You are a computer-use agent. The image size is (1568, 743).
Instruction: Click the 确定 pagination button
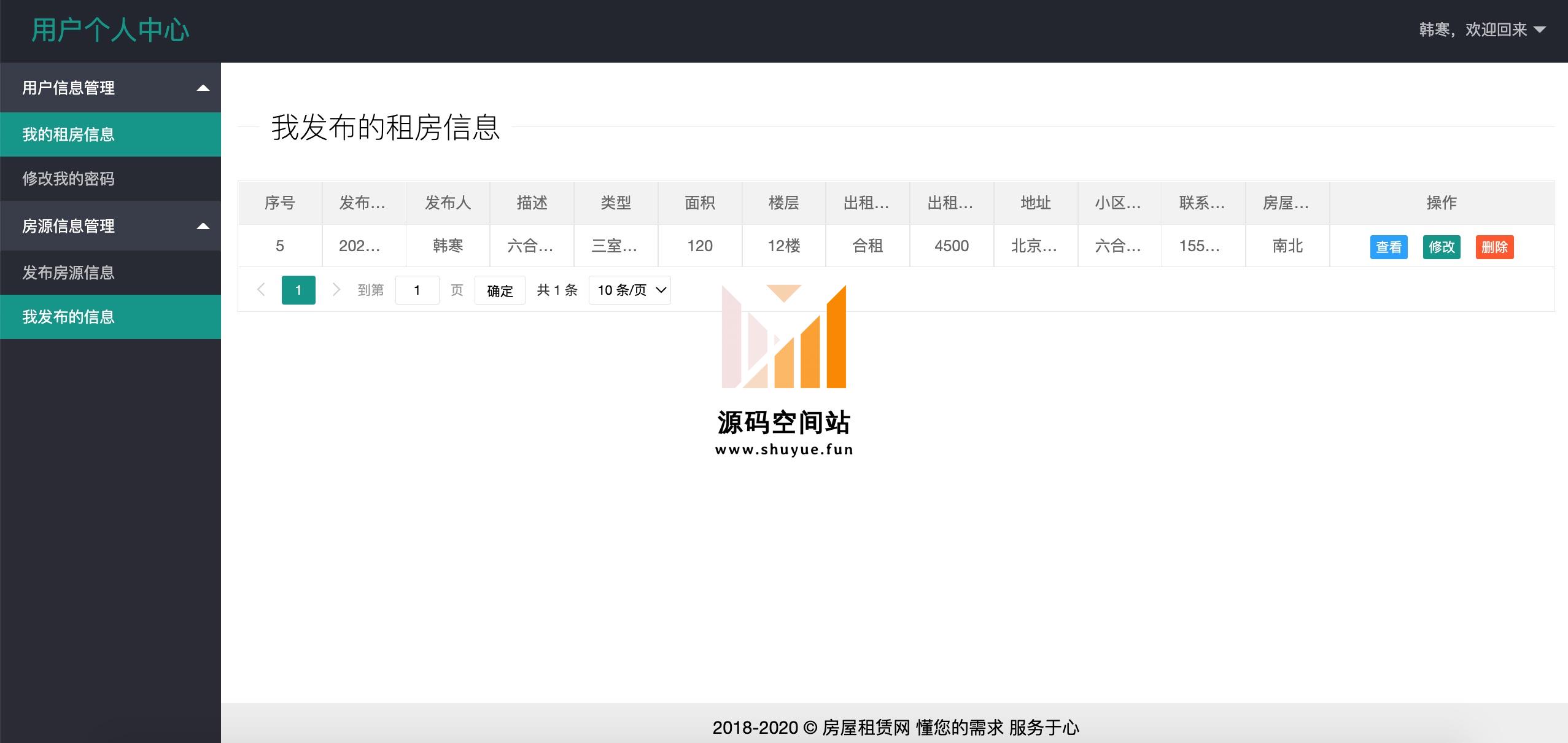pyautogui.click(x=500, y=290)
